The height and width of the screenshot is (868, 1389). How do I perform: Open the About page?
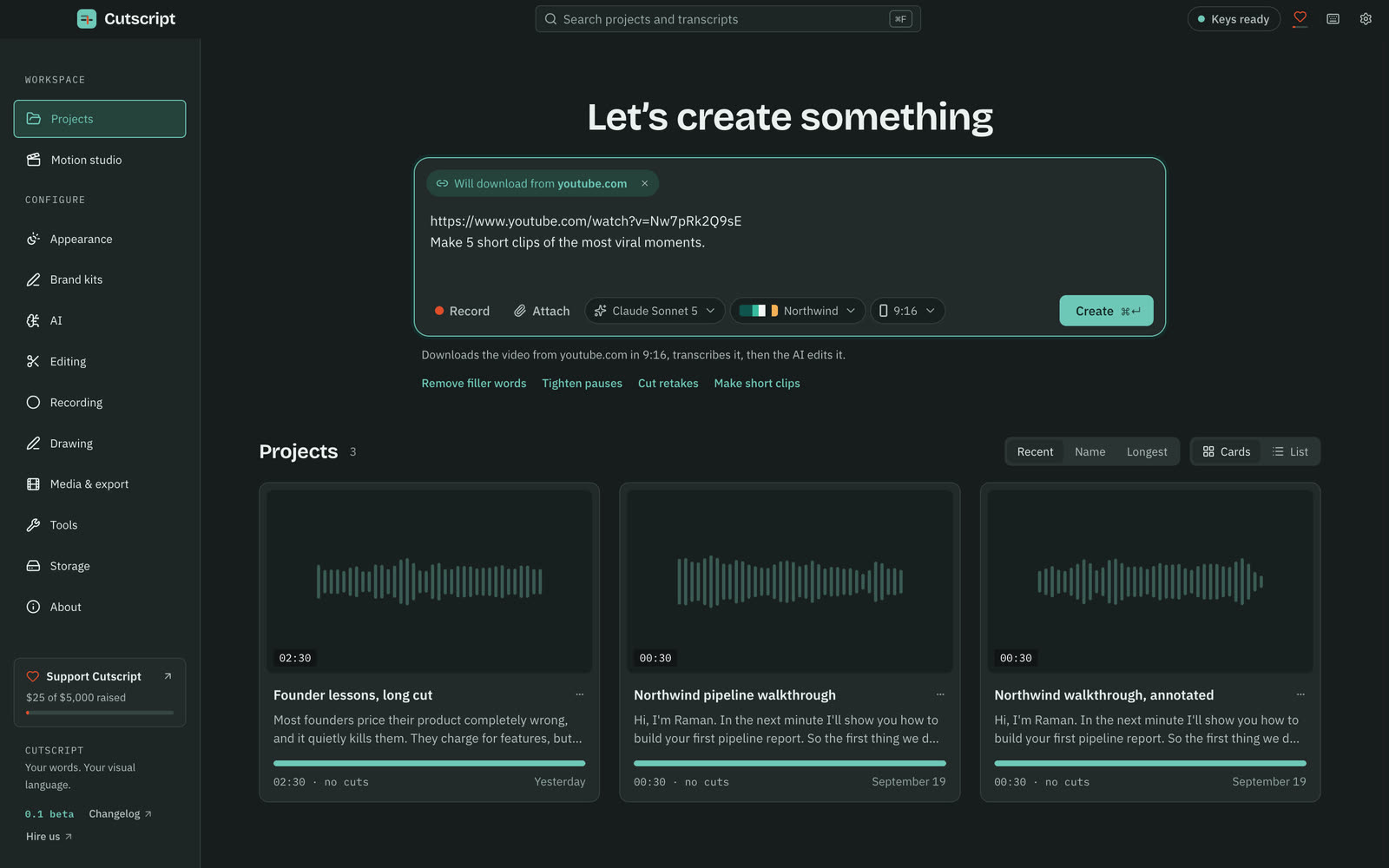coord(100,607)
